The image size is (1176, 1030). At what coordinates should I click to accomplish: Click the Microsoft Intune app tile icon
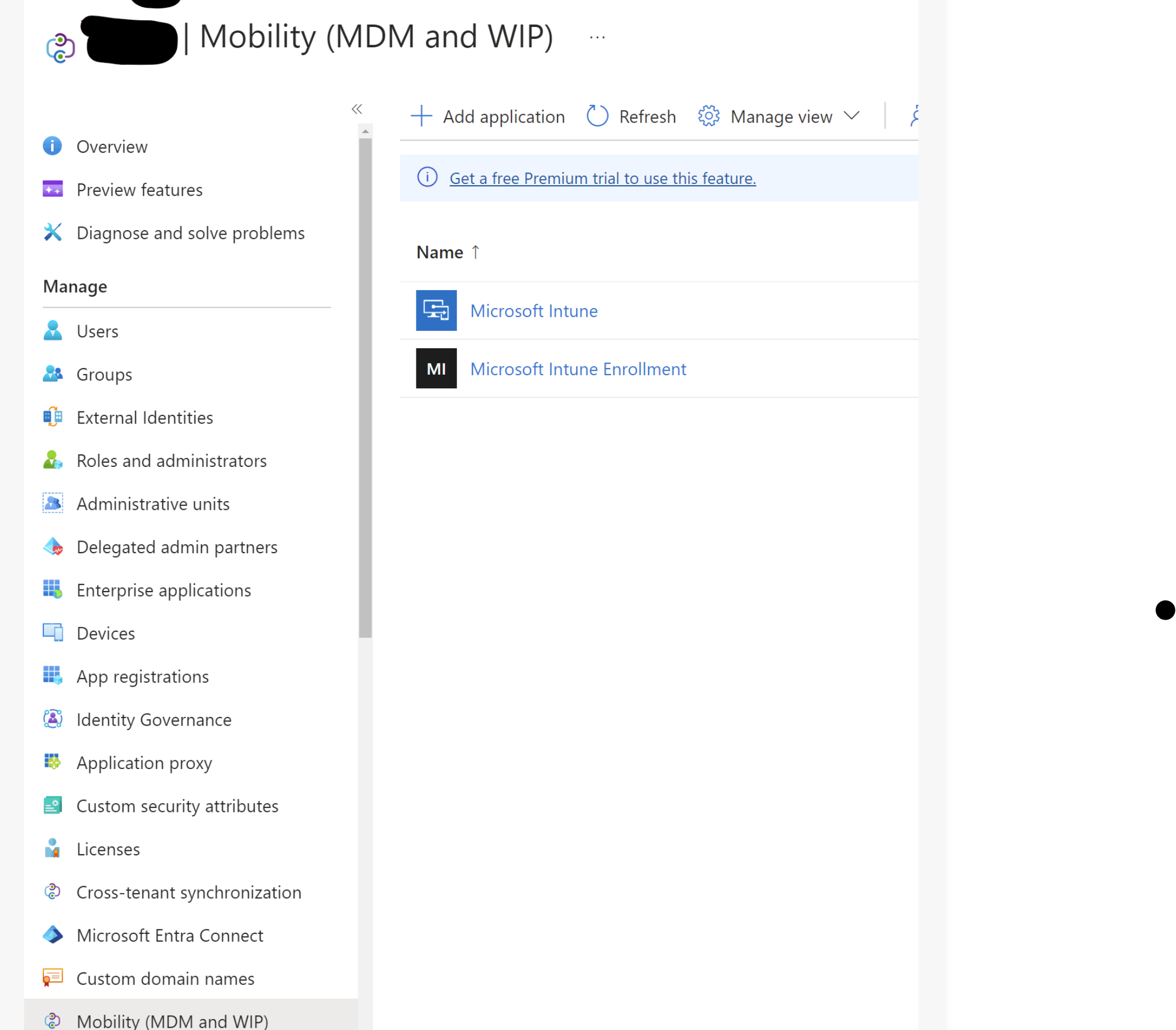[436, 310]
